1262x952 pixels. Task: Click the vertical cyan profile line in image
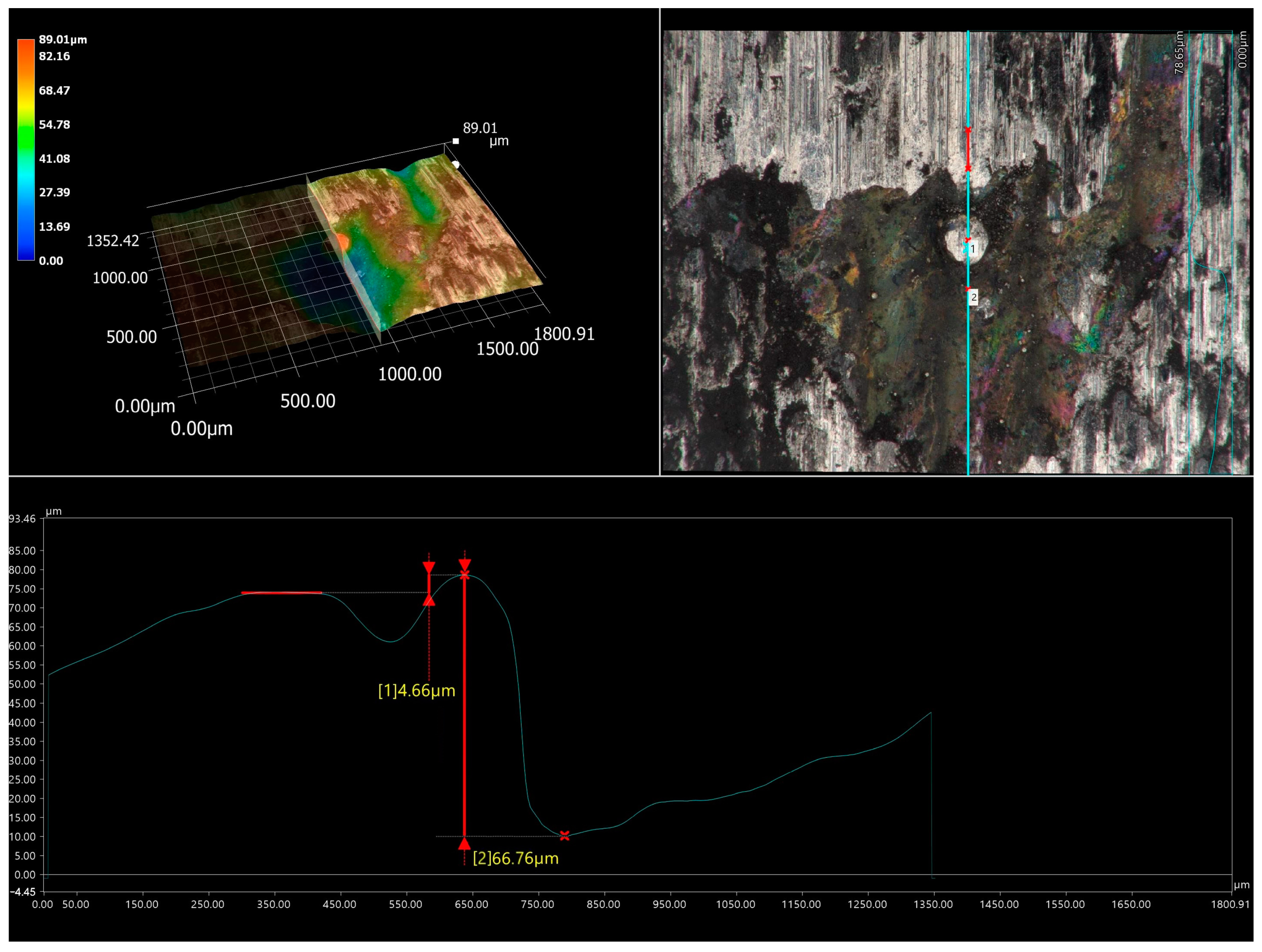click(x=968, y=371)
